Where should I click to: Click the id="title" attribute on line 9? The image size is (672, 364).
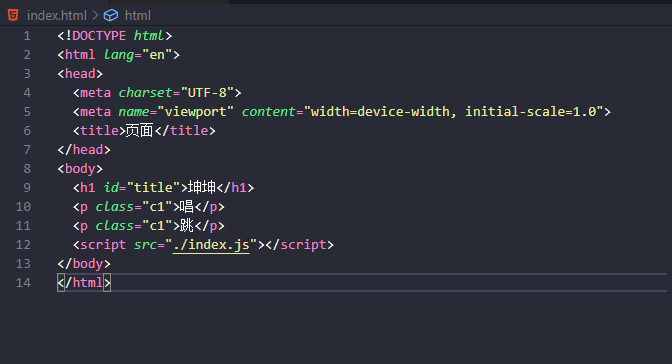point(141,188)
